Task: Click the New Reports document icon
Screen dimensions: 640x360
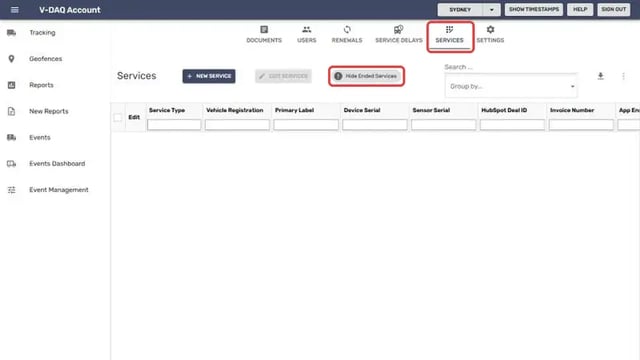Action: (11, 111)
